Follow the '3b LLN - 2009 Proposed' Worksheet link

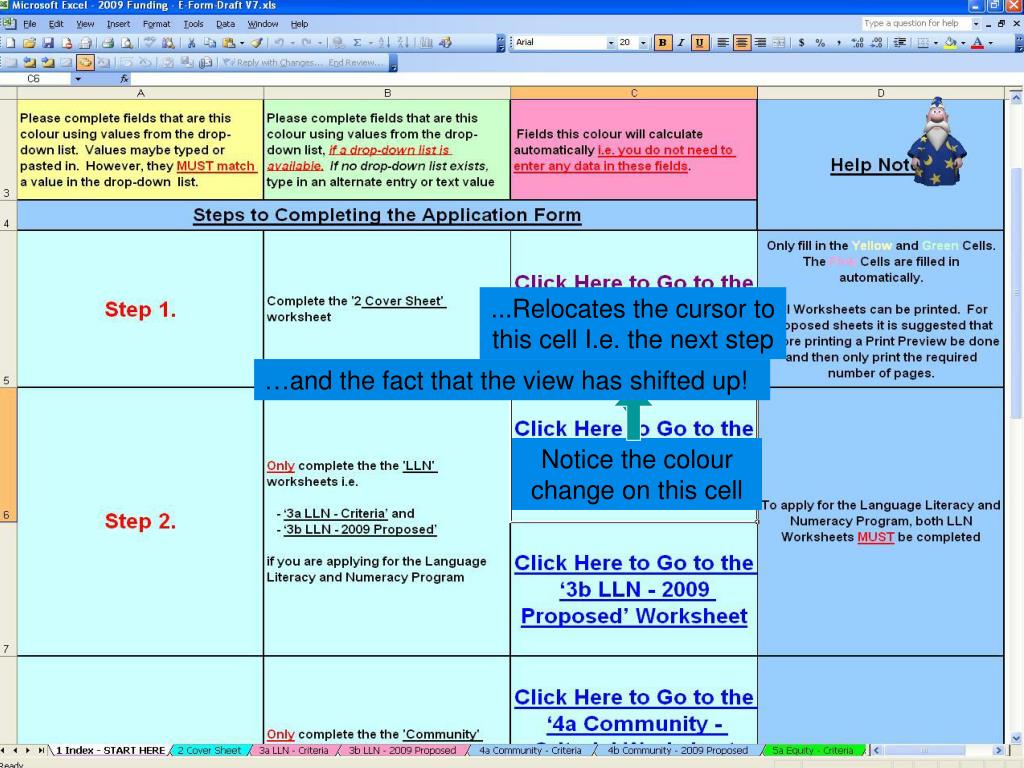pos(634,589)
